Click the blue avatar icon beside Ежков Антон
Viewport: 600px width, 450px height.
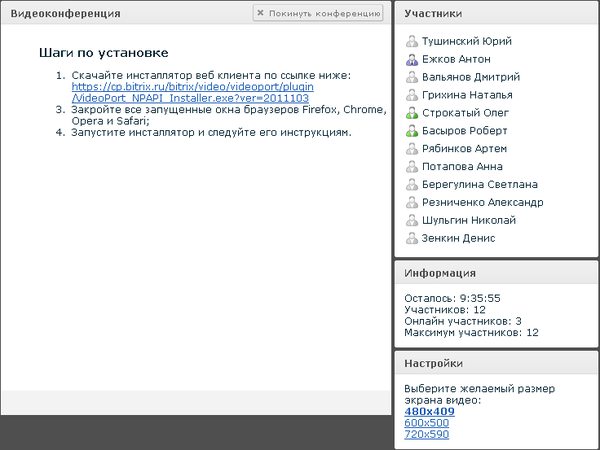pos(411,60)
